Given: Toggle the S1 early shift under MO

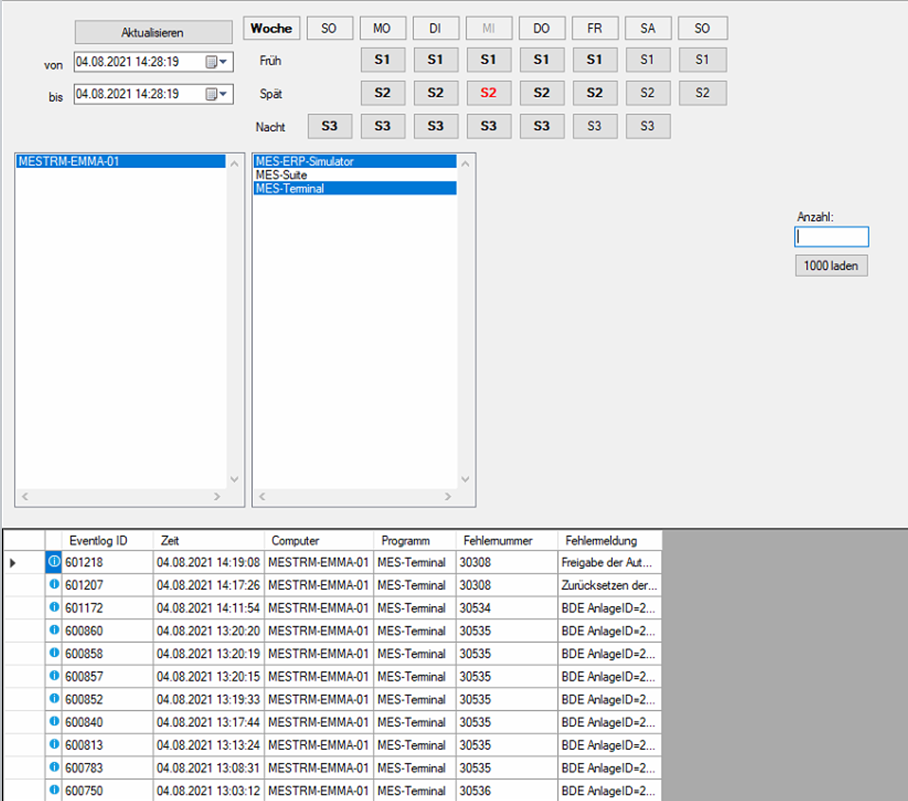Looking at the screenshot, I should 381,60.
